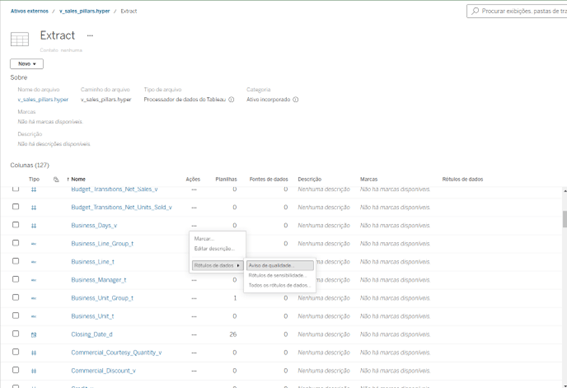The image size is (567, 388).
Task: Tick the Business_Line_t row checkbox
Action: pos(16,261)
